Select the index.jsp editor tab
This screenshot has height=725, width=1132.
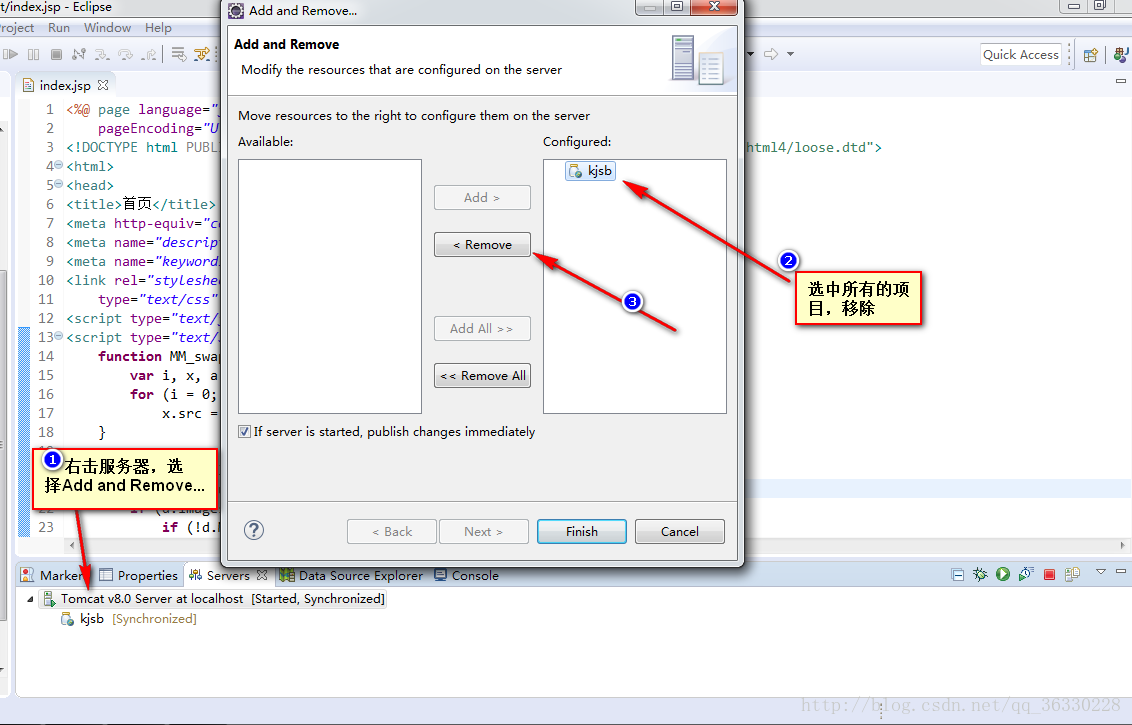pyautogui.click(x=65, y=85)
